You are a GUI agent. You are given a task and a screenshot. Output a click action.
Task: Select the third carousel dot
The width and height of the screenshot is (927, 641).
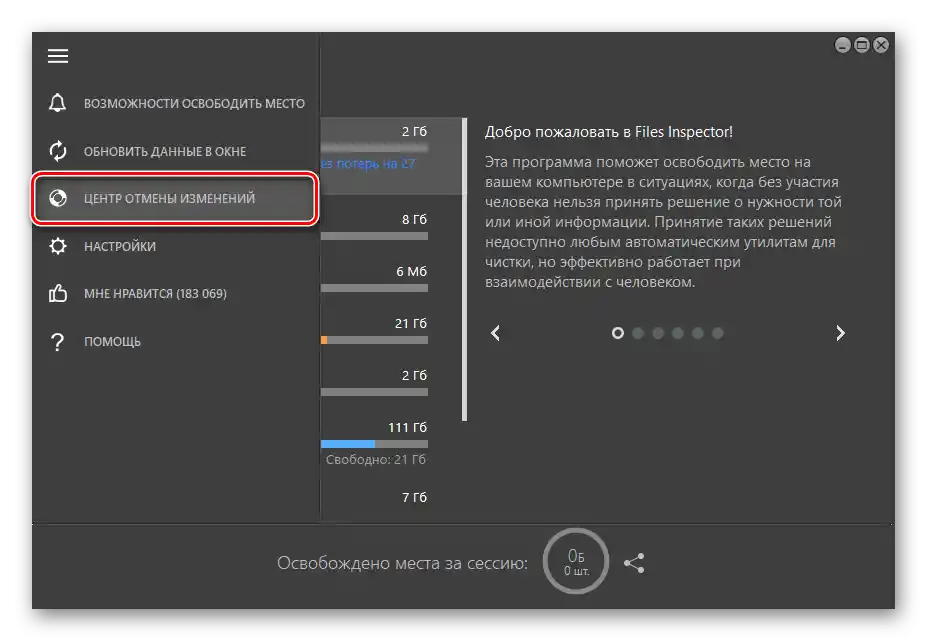(658, 334)
